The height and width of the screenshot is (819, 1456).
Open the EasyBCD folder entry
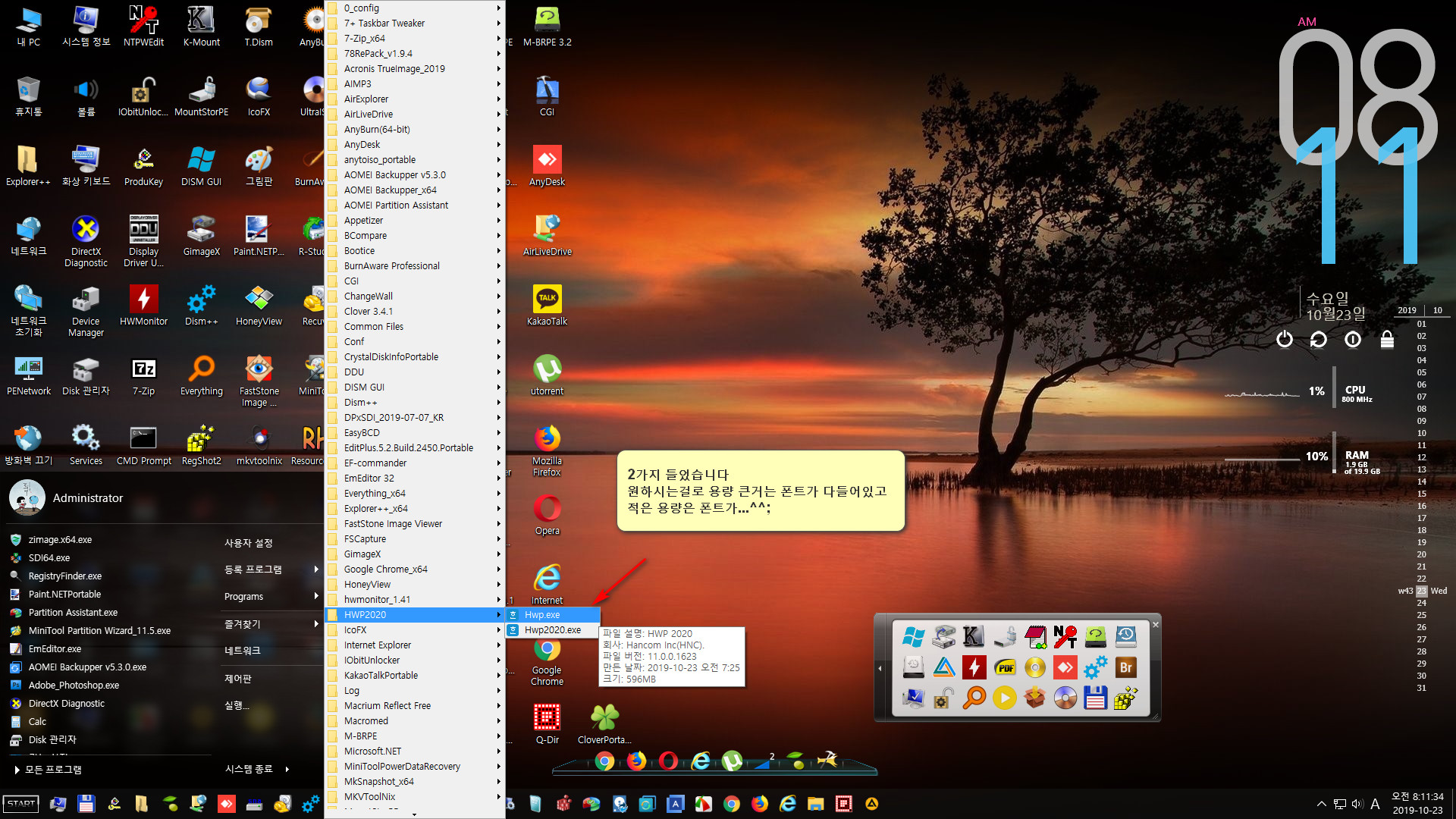pos(415,432)
